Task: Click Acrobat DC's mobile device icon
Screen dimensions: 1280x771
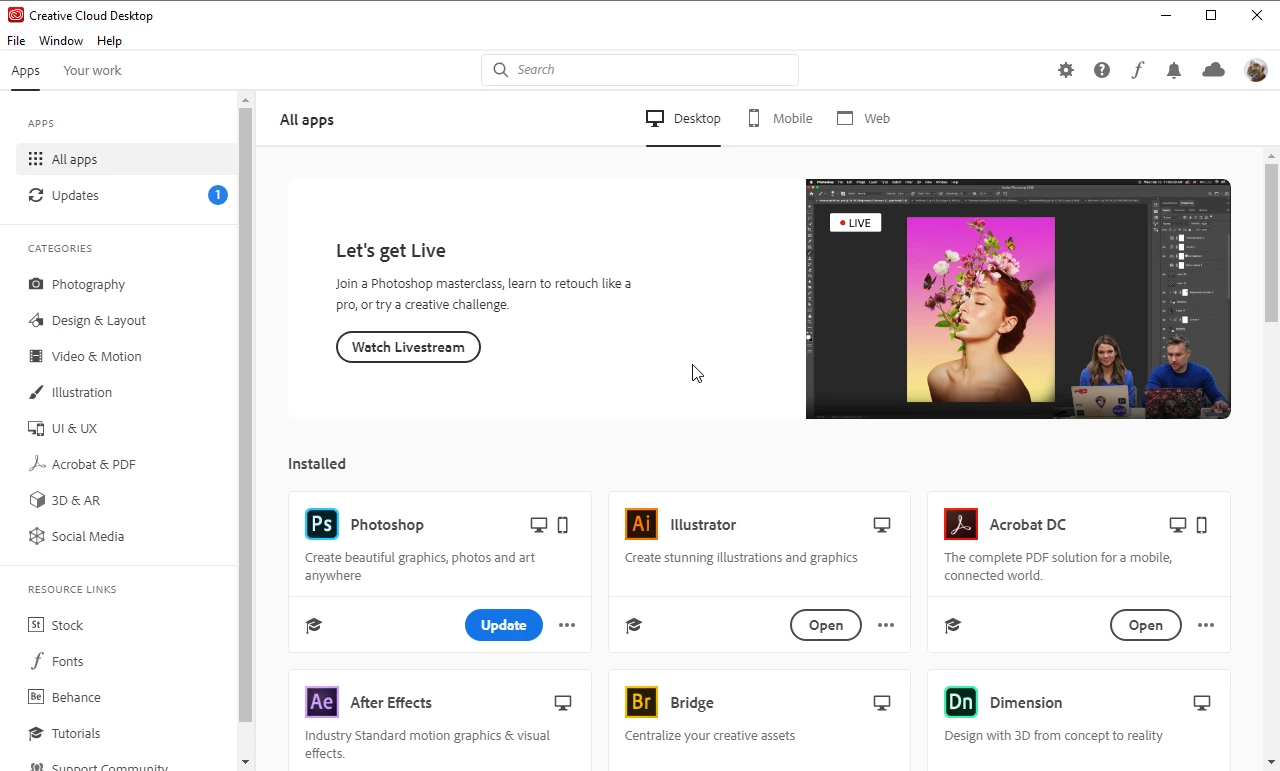Action: 1202,525
